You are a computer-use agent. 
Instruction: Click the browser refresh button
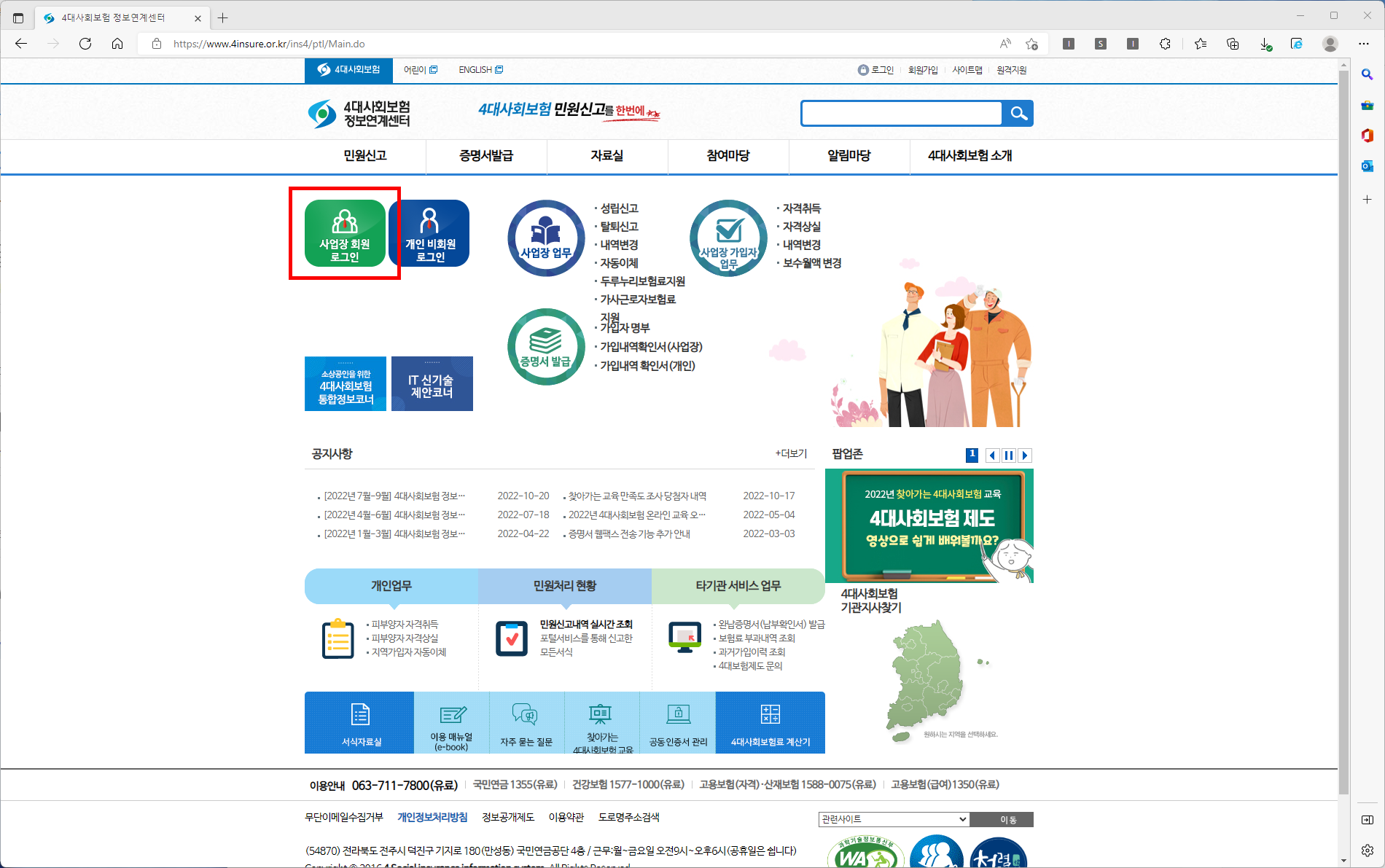point(85,44)
